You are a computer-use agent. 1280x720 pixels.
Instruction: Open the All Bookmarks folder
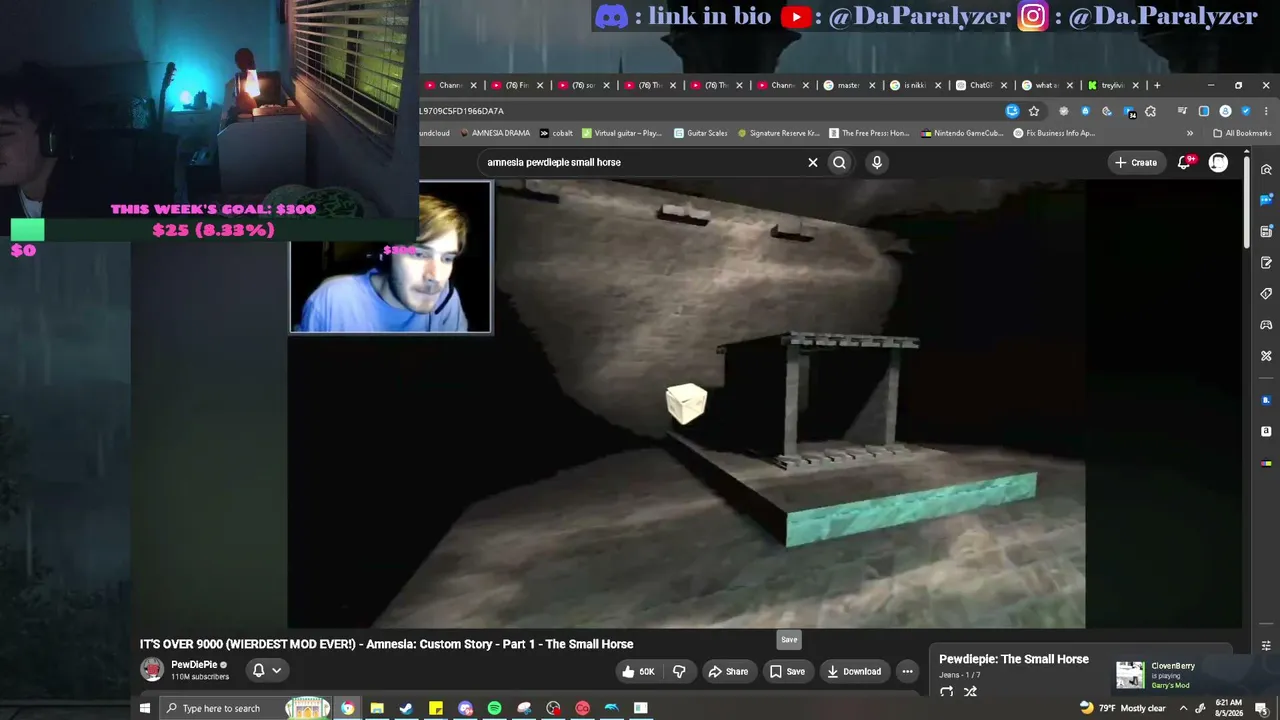tap(1242, 133)
